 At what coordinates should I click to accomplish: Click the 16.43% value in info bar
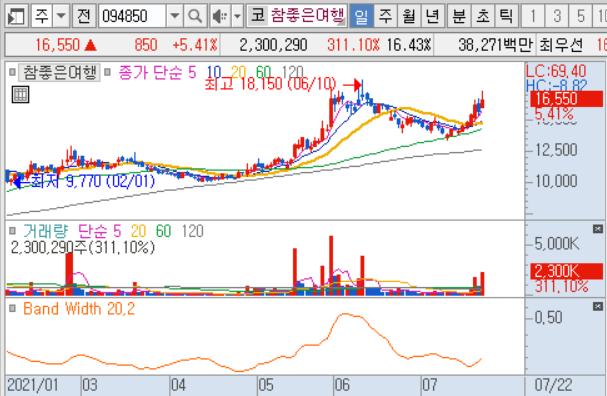[409, 45]
